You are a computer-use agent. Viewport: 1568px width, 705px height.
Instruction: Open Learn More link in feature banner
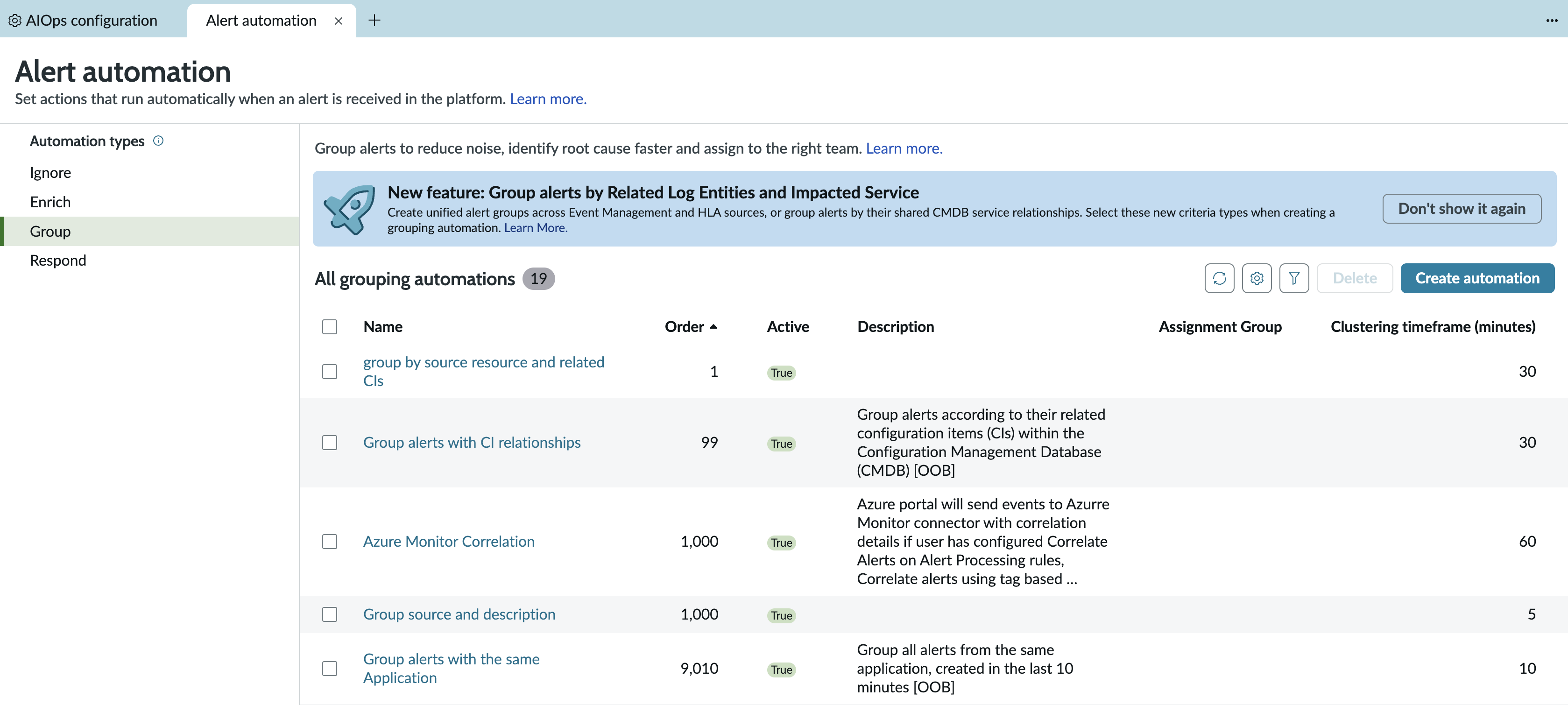coord(536,228)
